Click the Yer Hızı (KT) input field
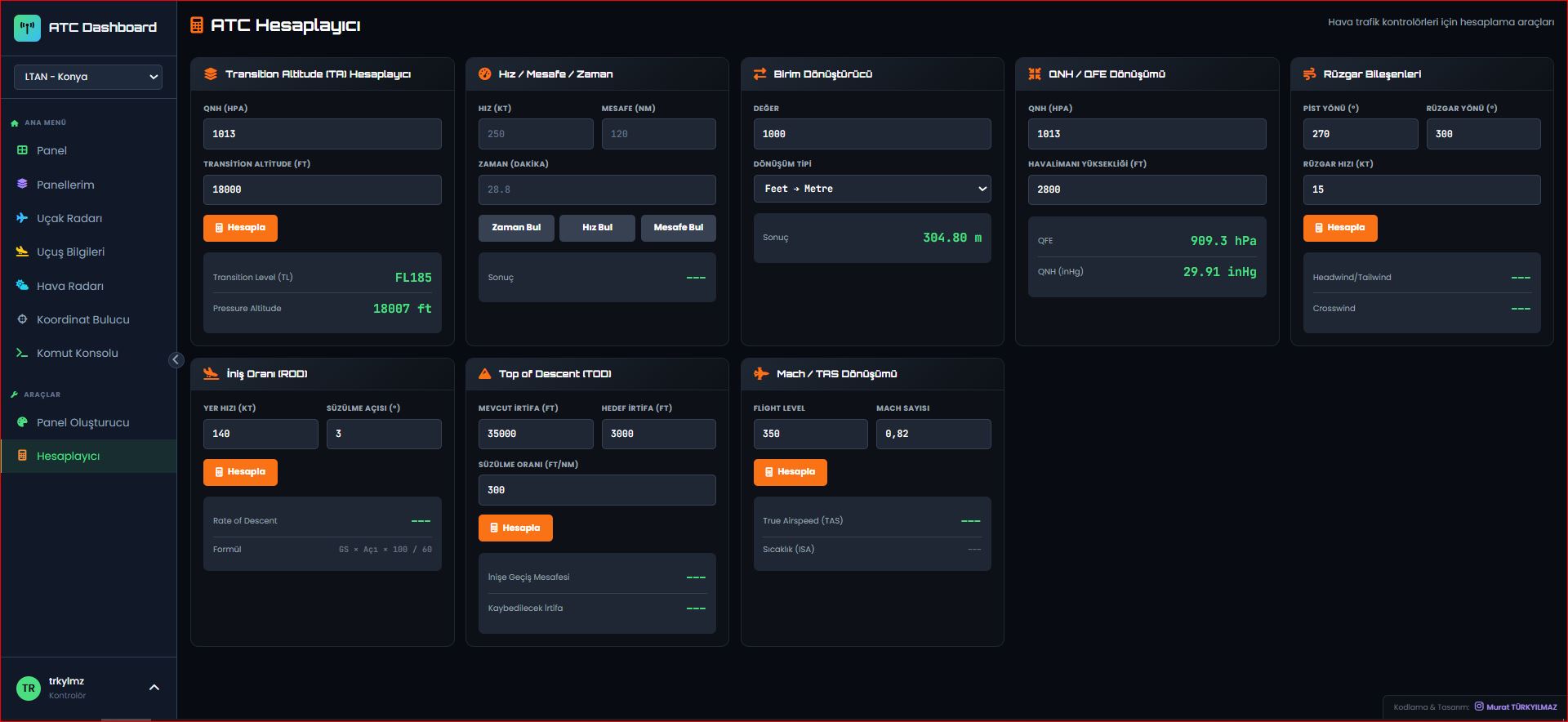The image size is (1568, 722). tap(261, 434)
